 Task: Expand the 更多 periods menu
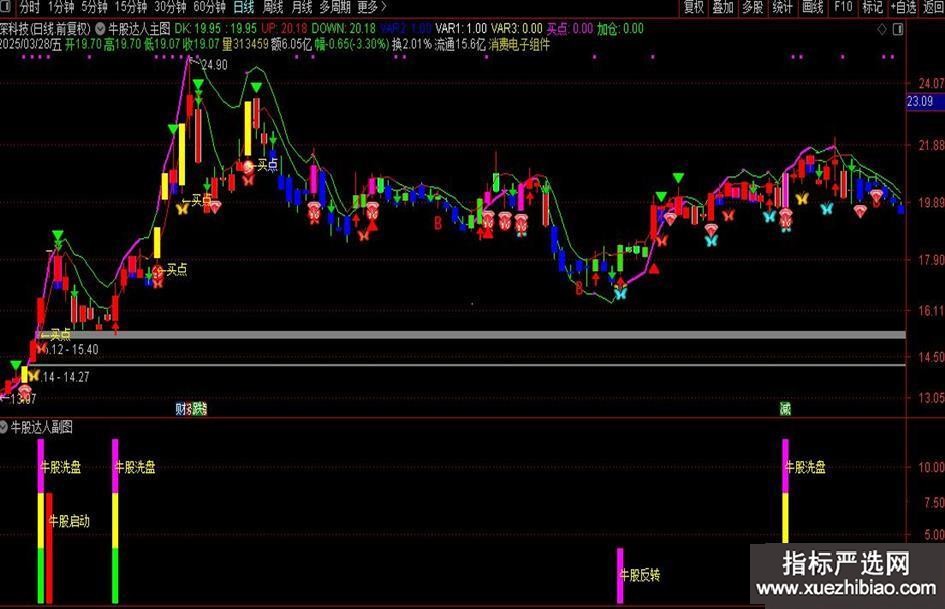371,7
